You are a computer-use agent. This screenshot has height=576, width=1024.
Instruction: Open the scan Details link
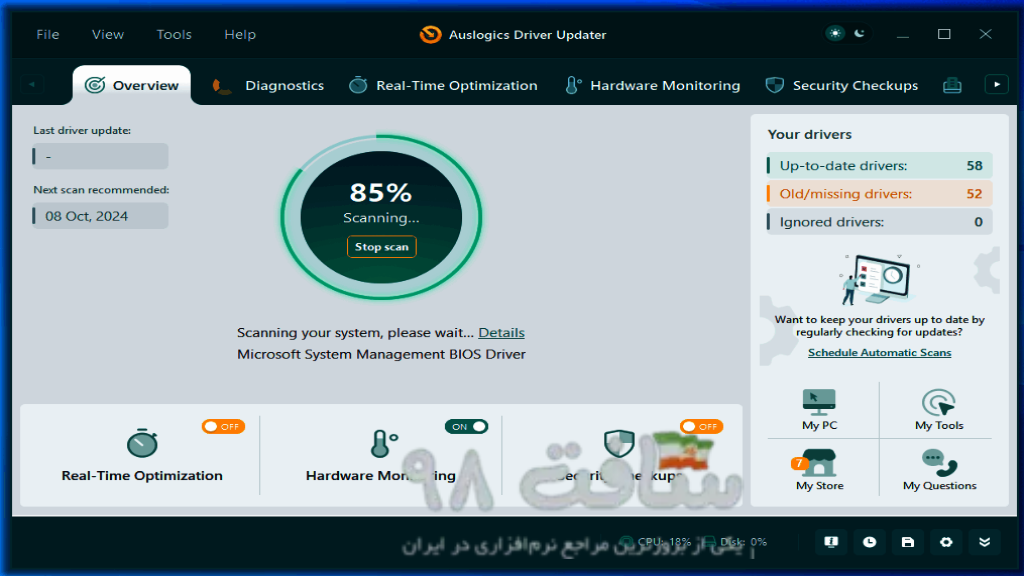click(x=501, y=332)
